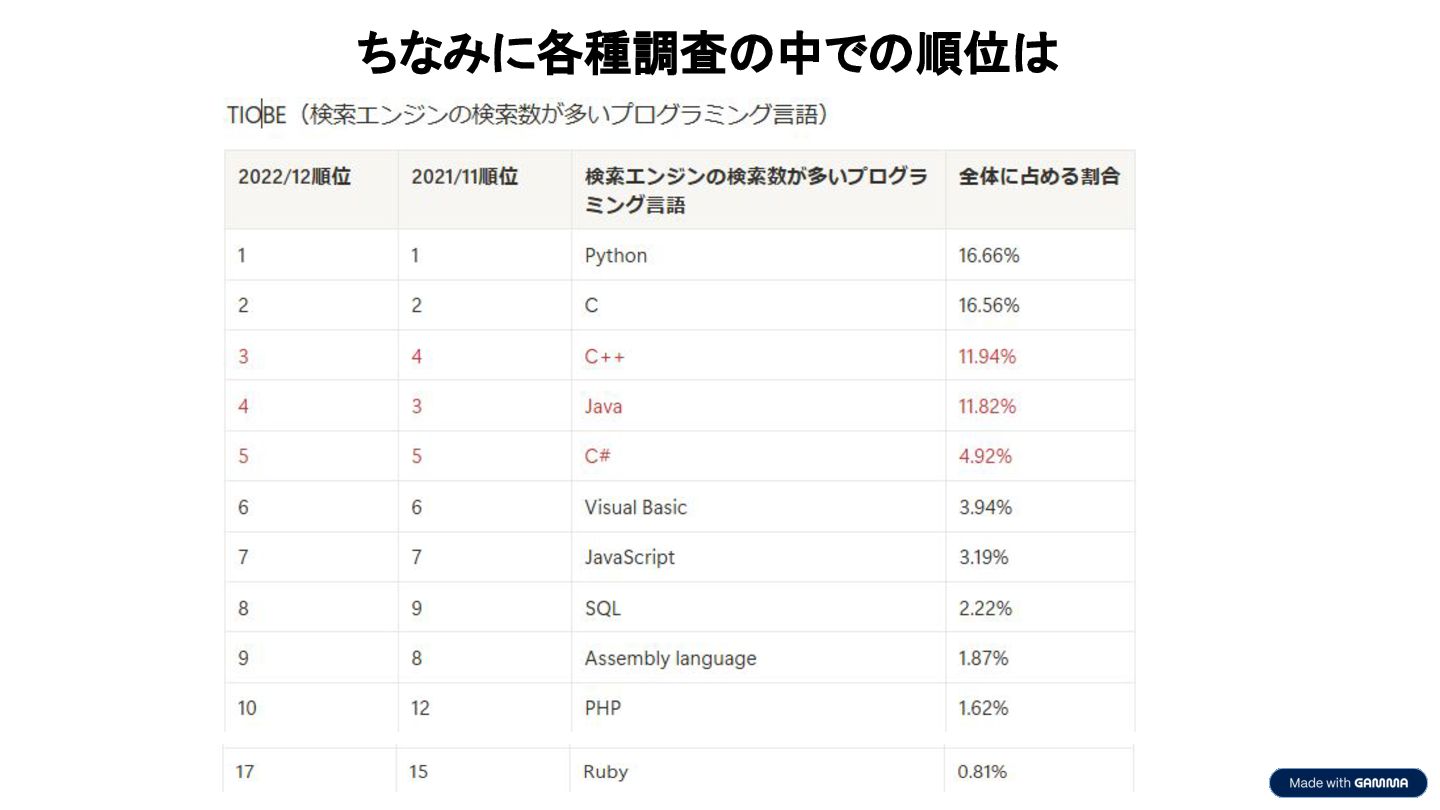Click the 全体に占める割合 column header
The image size is (1440, 810).
pyautogui.click(x=1039, y=177)
